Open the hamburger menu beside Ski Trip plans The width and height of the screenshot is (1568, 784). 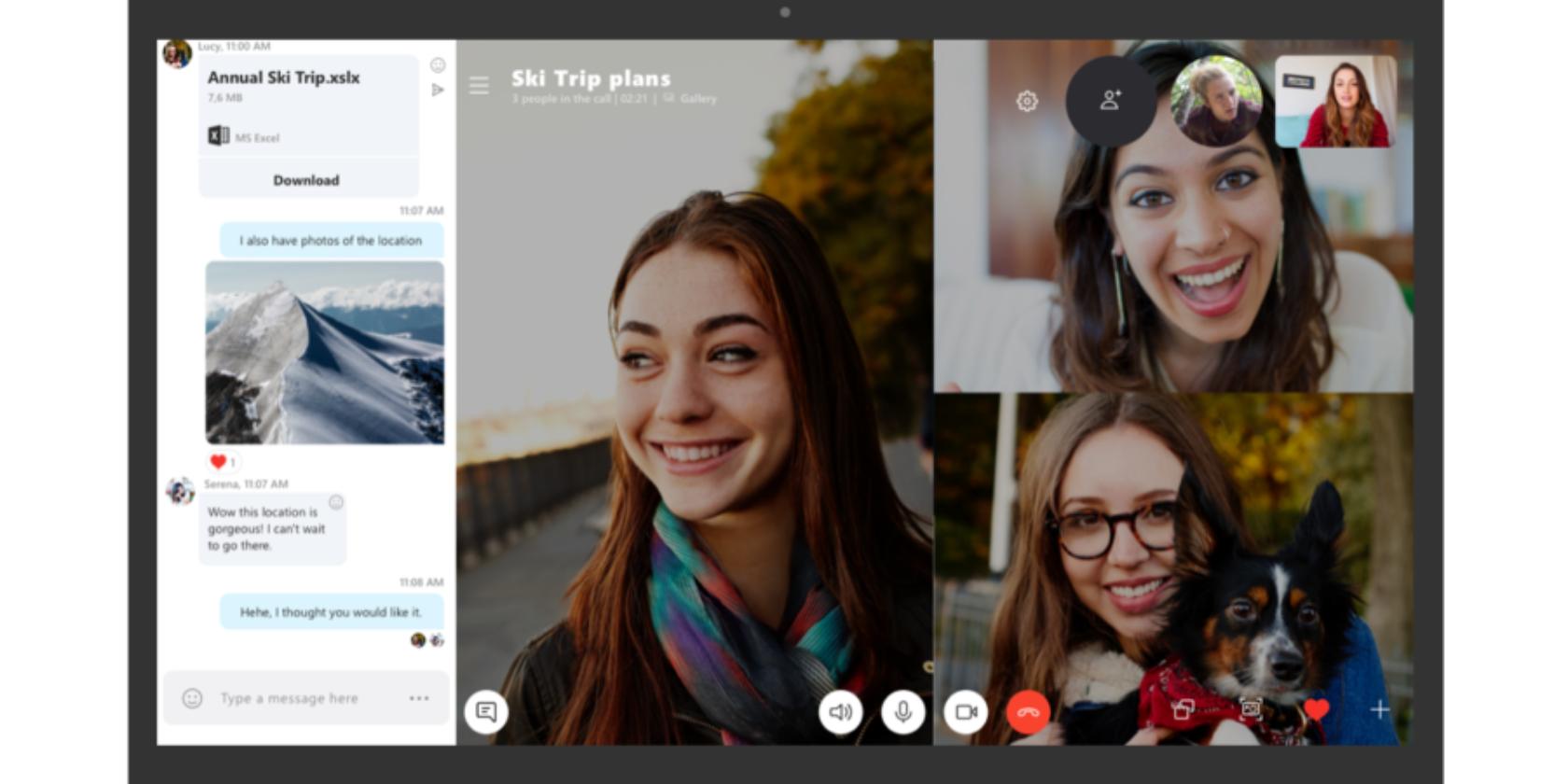tap(479, 86)
